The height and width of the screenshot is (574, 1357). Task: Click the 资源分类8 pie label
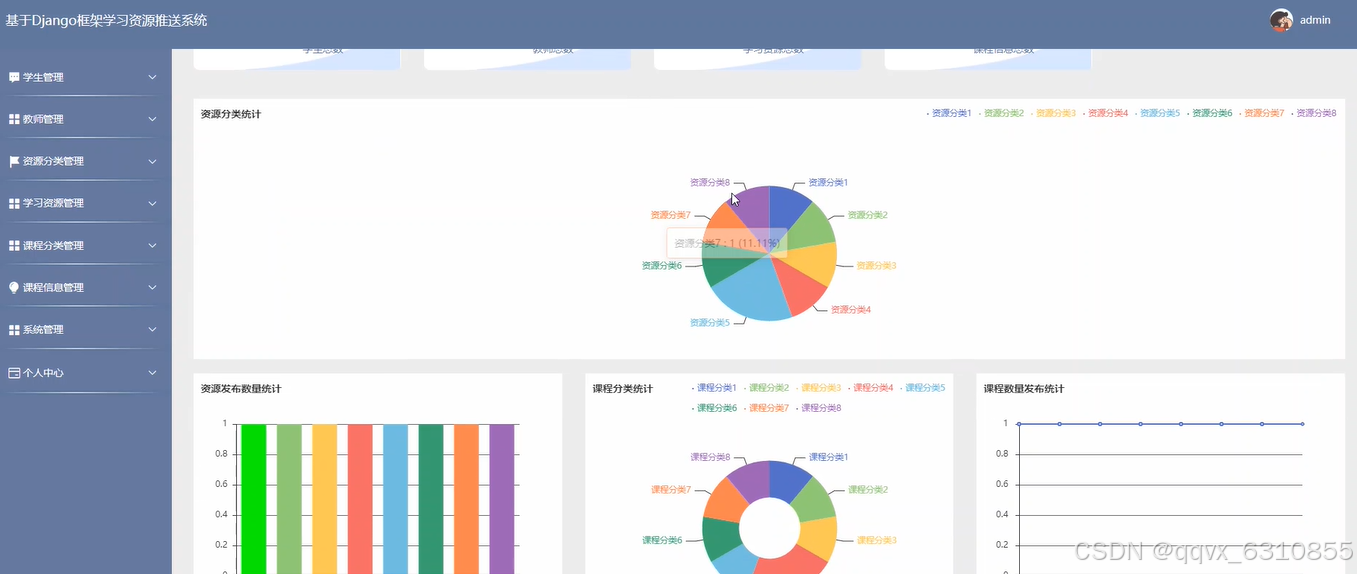click(709, 182)
